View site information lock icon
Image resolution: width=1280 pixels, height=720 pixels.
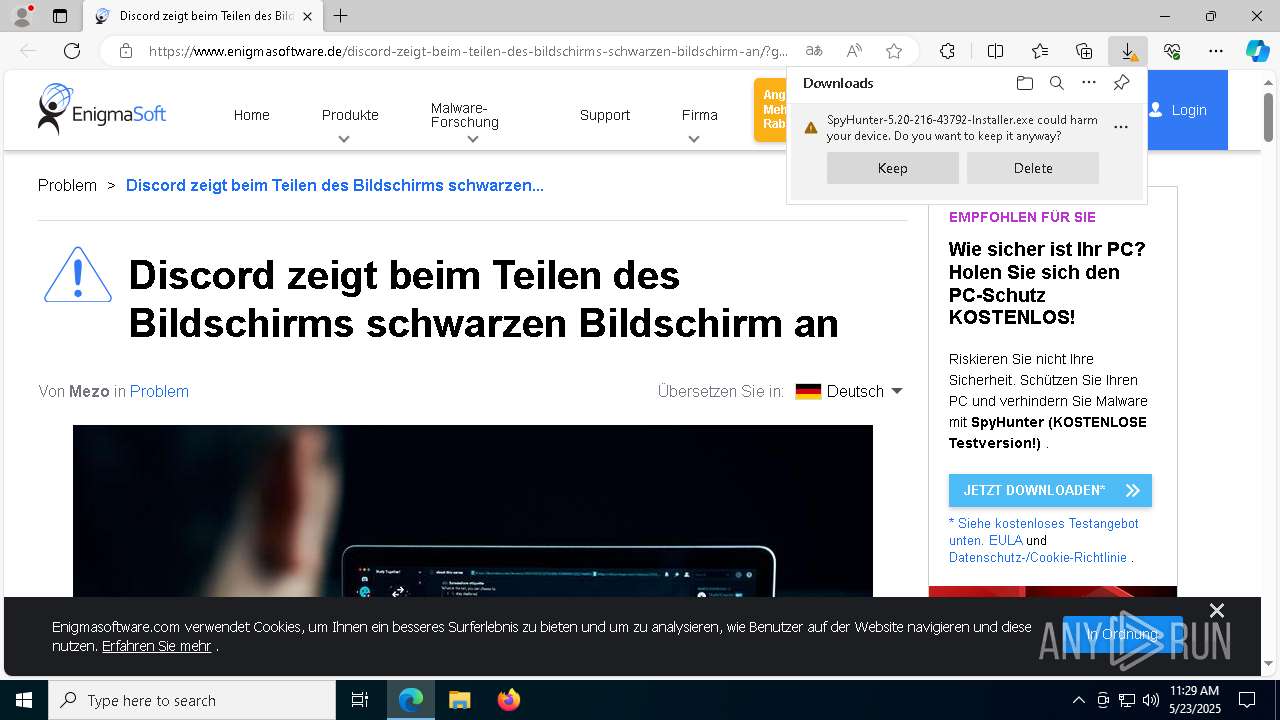click(x=125, y=51)
